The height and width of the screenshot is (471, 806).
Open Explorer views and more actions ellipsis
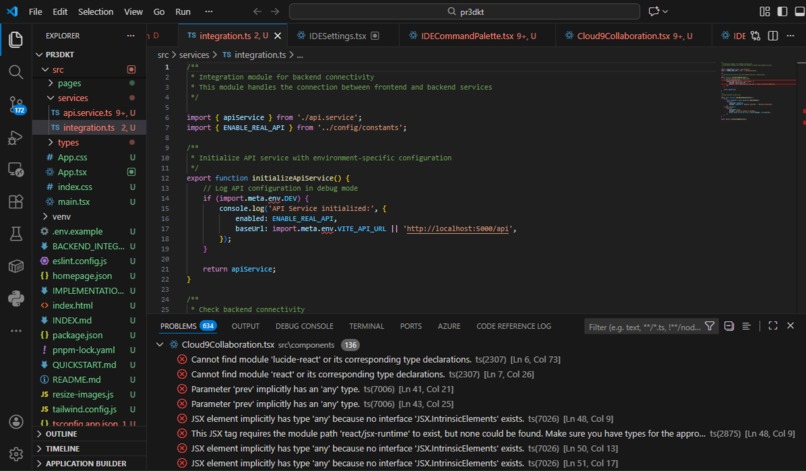[131, 35]
